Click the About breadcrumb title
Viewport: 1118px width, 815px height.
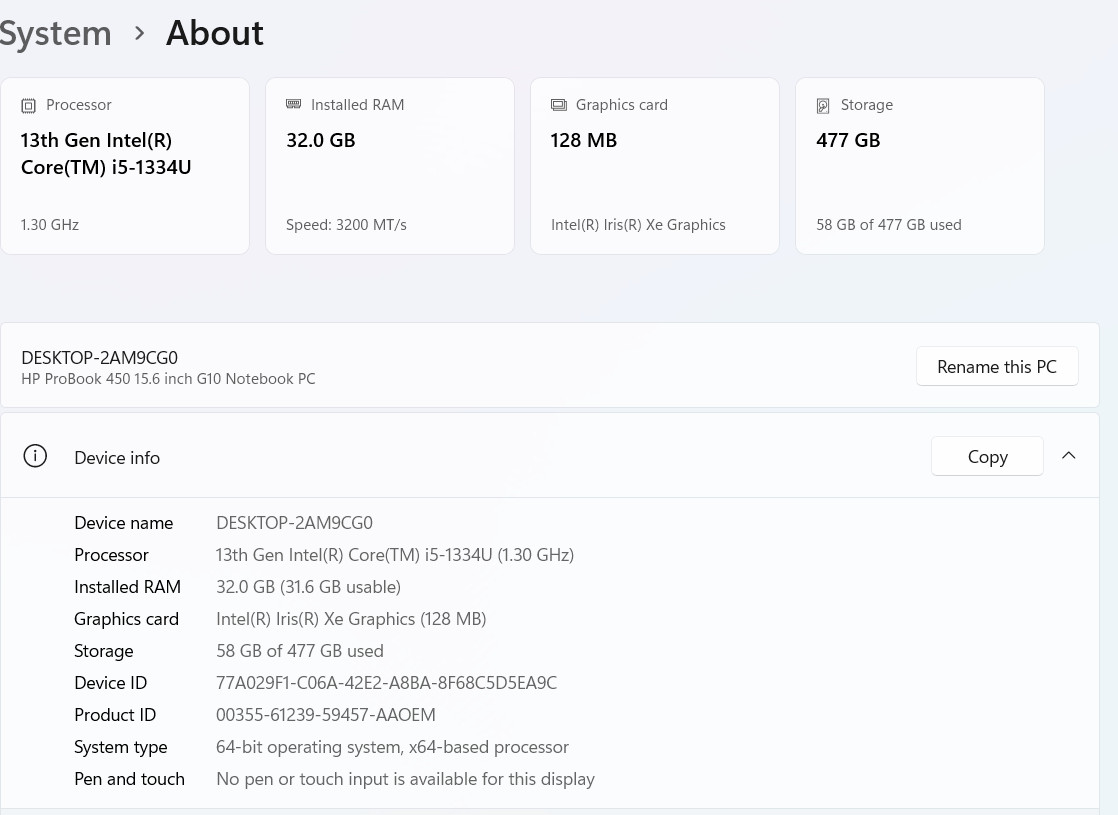(215, 33)
